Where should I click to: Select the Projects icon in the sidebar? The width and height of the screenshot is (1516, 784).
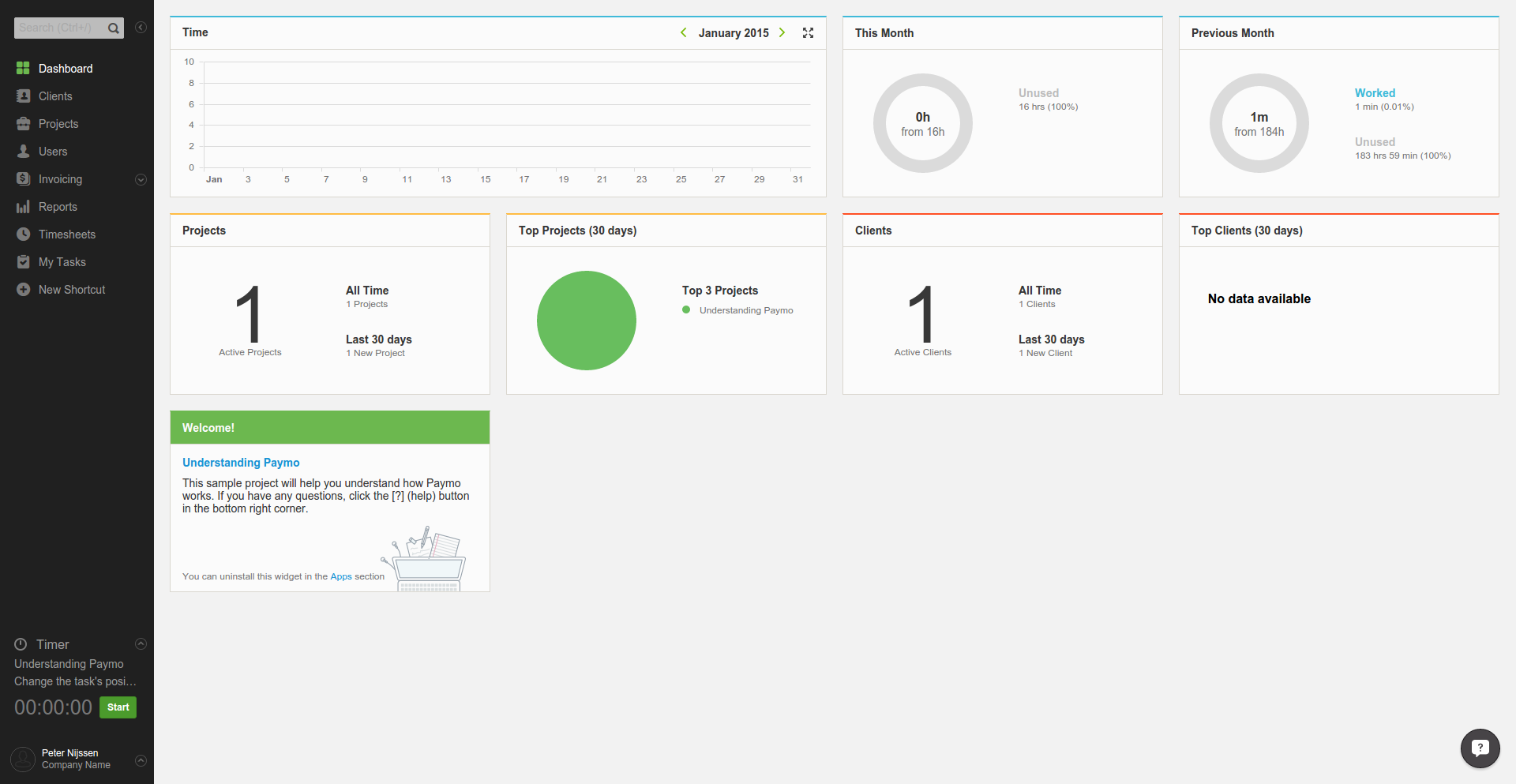click(23, 123)
